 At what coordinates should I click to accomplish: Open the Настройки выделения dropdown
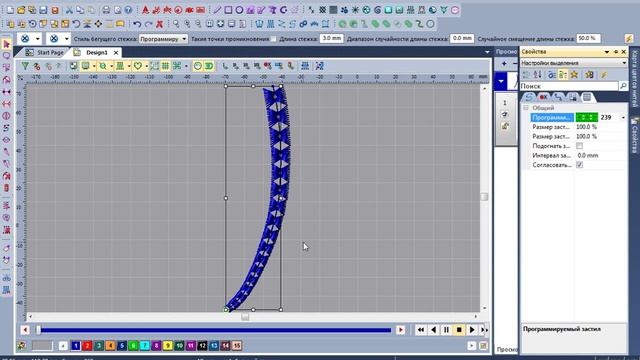pyautogui.click(x=573, y=63)
